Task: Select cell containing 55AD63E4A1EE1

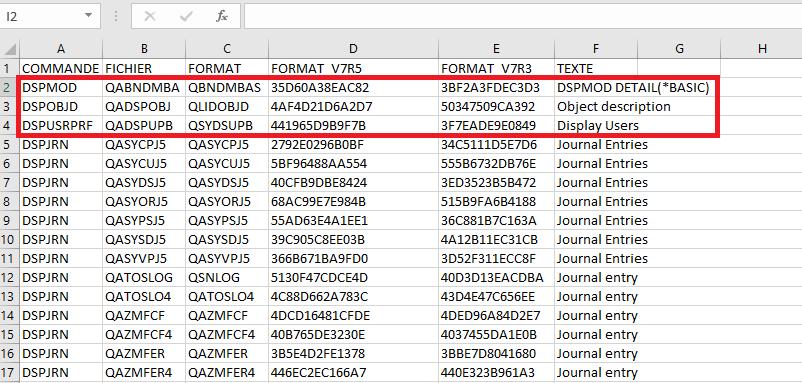Action: [x=353, y=220]
